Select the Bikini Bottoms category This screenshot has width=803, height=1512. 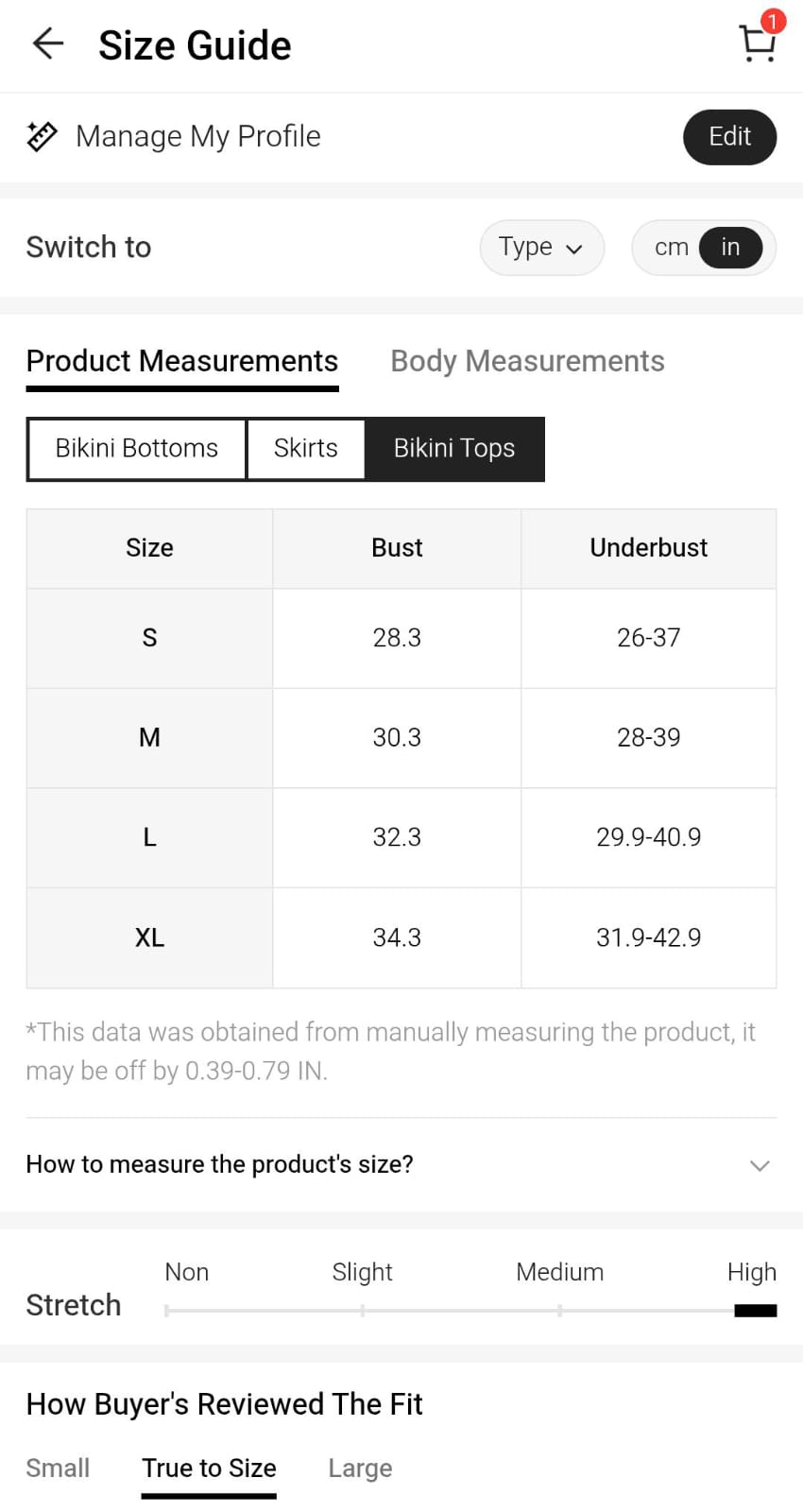[x=137, y=449]
